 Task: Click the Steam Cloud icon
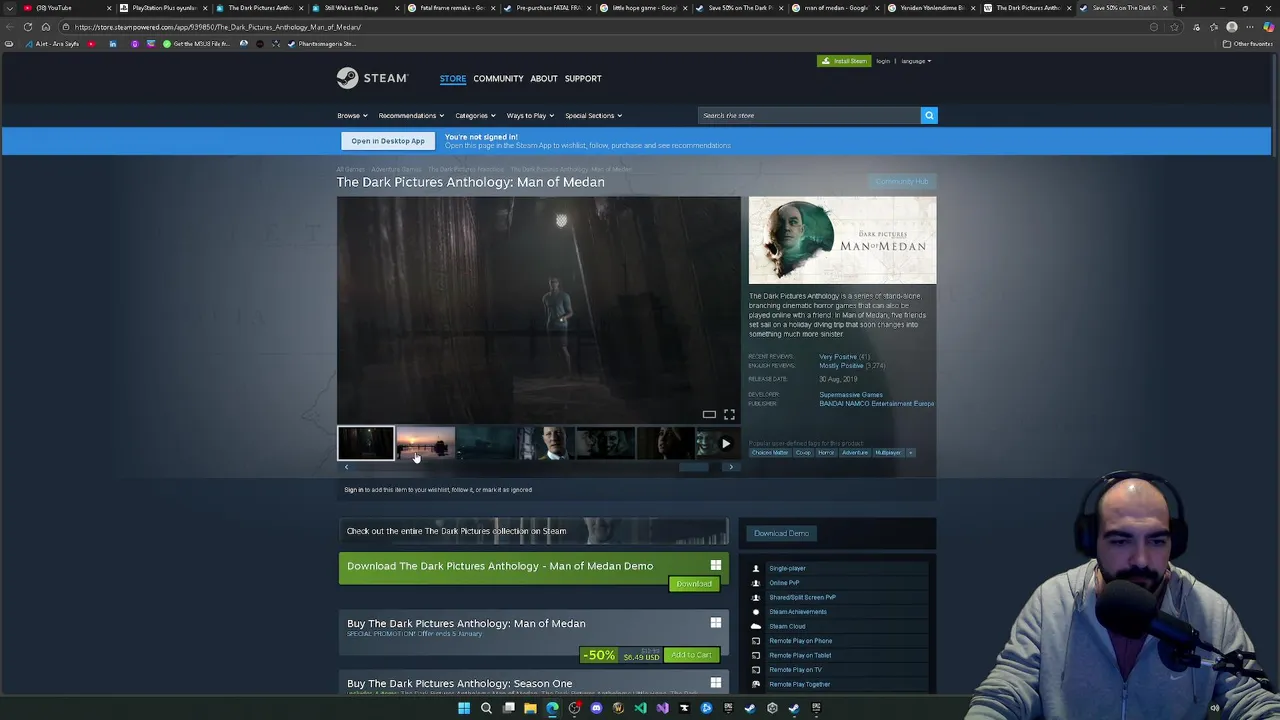point(756,626)
